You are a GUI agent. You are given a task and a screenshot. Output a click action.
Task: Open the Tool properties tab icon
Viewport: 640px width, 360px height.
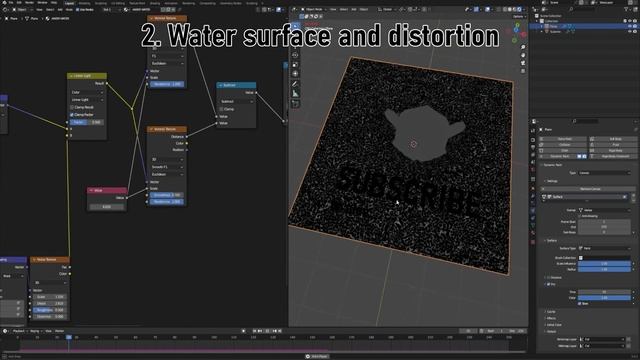(x=533, y=131)
